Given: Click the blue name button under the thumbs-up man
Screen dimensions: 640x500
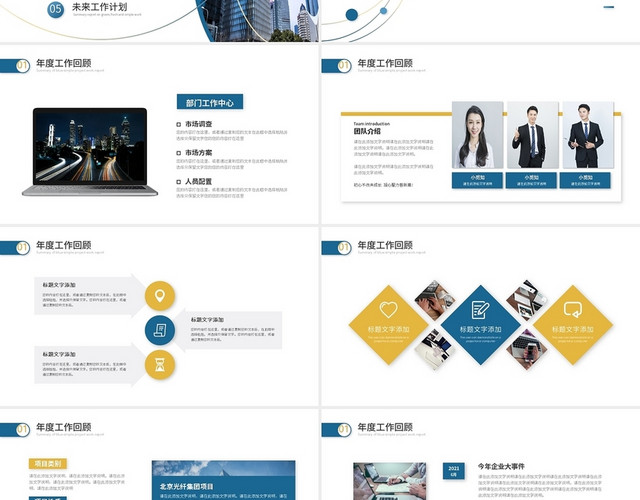Looking at the screenshot, I should tap(531, 180).
